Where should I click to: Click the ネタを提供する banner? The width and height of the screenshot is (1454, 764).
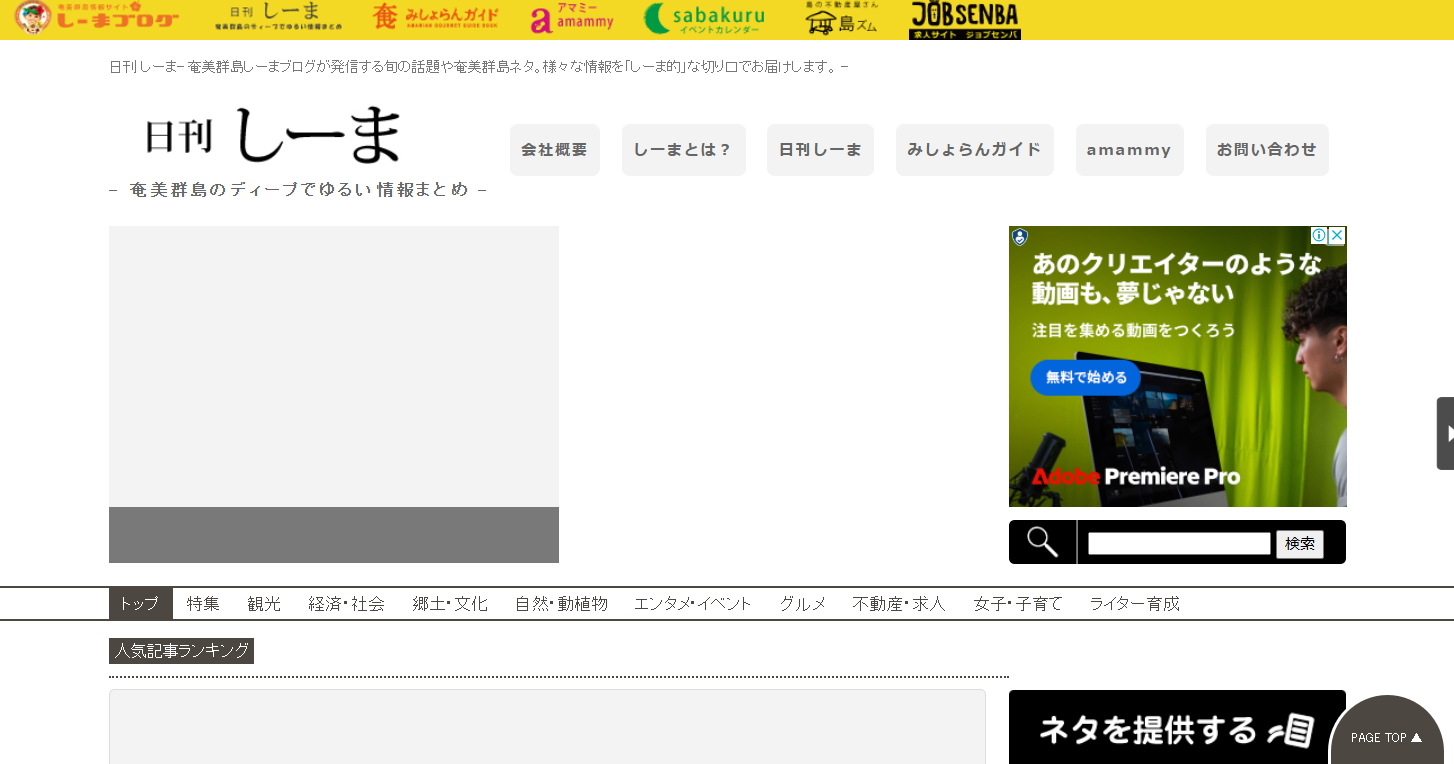click(x=1177, y=728)
